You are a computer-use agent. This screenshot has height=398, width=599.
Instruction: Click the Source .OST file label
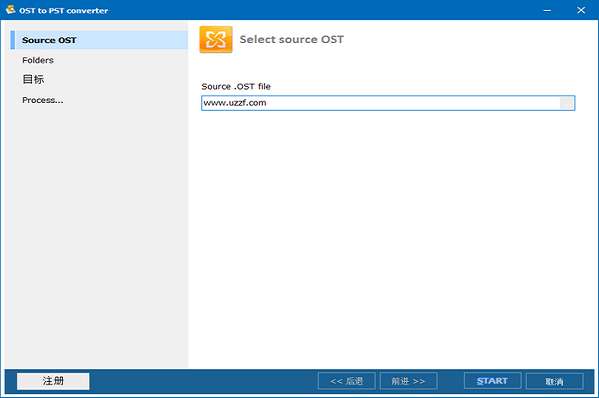[236, 87]
